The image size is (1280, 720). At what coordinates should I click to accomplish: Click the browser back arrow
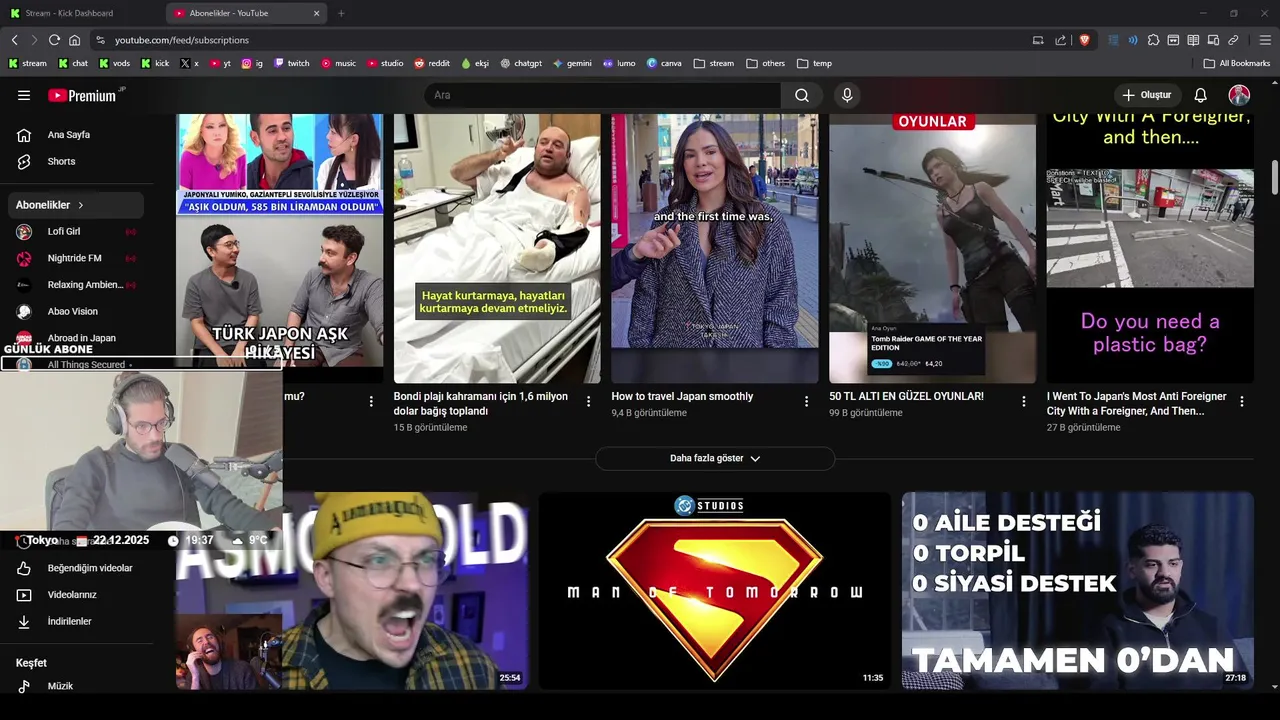15,40
